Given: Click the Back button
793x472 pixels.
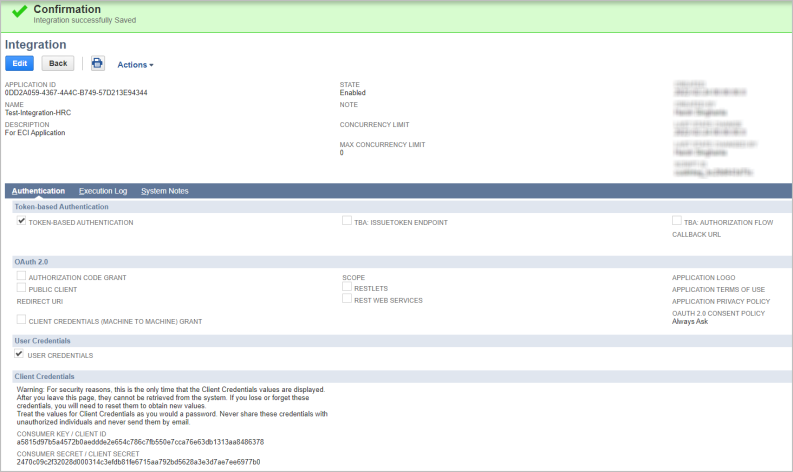Looking at the screenshot, I should (58, 63).
